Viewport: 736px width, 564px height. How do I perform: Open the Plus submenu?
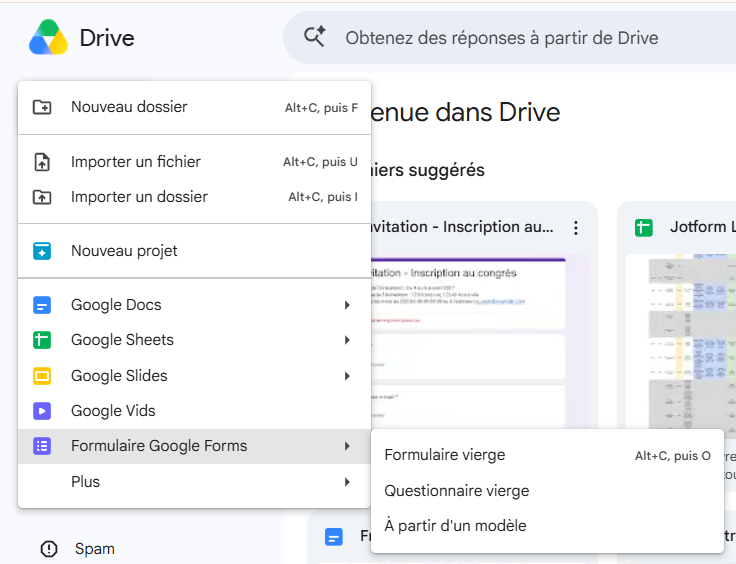(194, 482)
